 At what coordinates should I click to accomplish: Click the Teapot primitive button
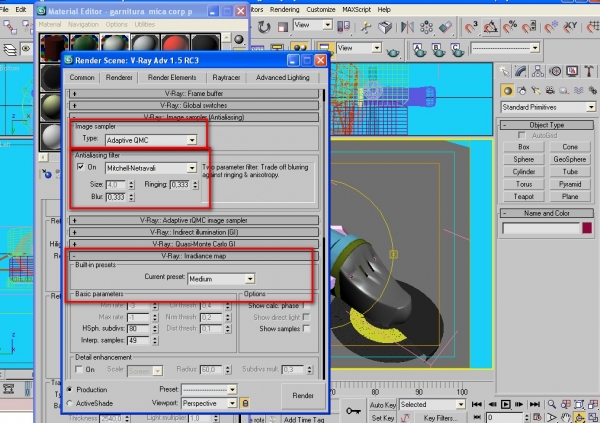pos(523,196)
